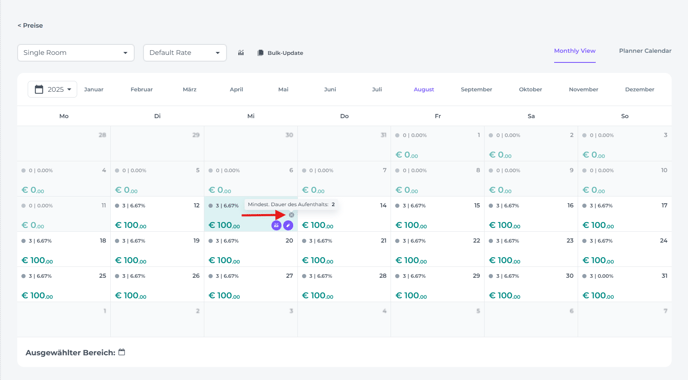Click the € 100 price on August 20
Screen dimensions: 688x380
224,260
